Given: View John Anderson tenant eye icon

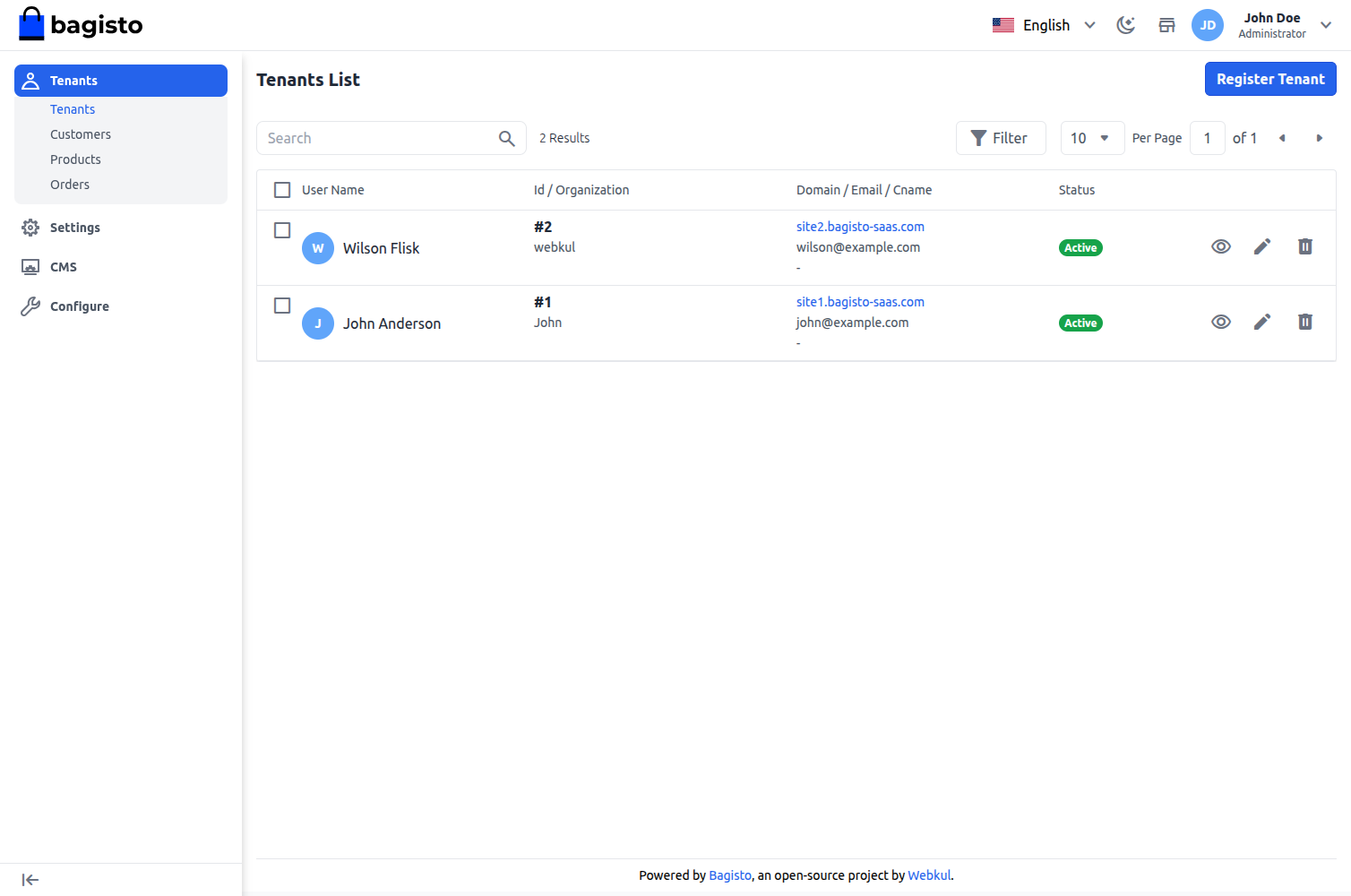Looking at the screenshot, I should [1221, 322].
